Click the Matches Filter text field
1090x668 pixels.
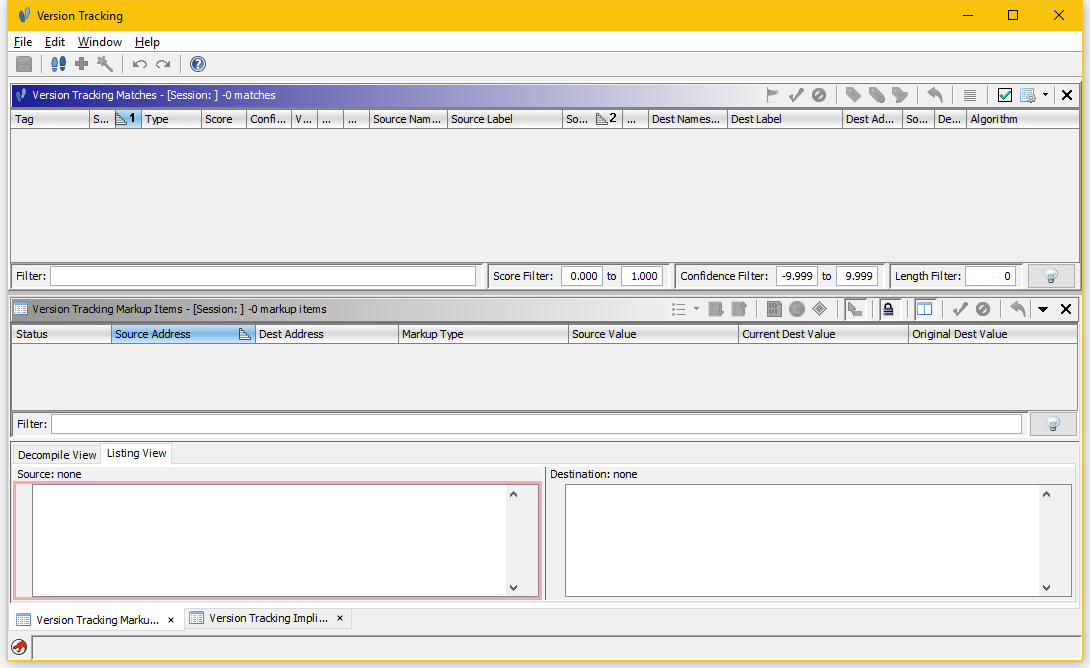(x=263, y=276)
